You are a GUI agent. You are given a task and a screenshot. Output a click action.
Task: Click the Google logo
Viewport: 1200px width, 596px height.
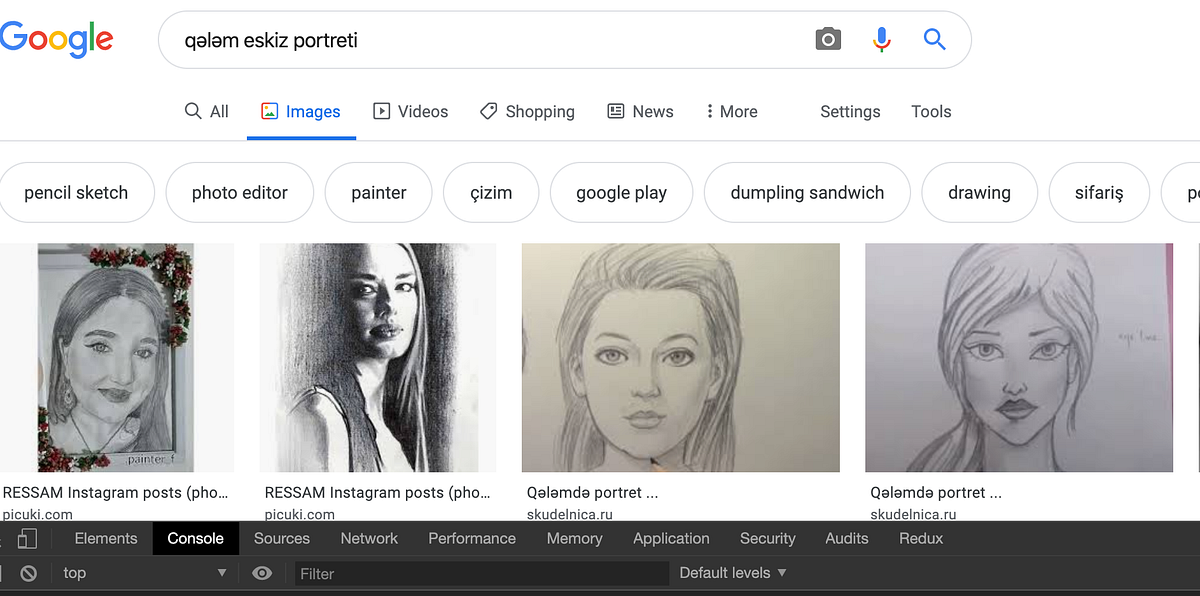coord(55,40)
